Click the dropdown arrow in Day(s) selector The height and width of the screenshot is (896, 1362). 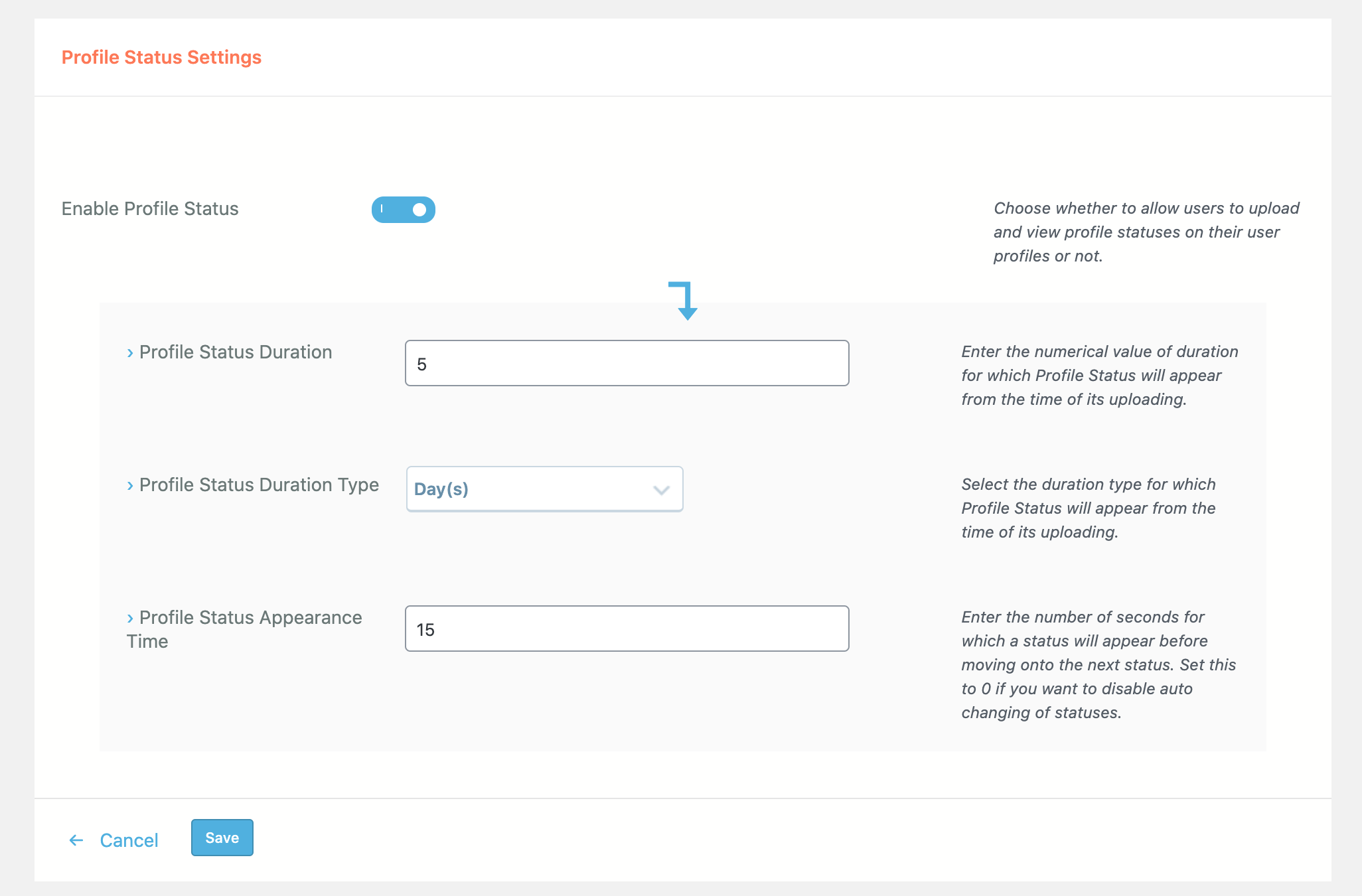point(661,490)
